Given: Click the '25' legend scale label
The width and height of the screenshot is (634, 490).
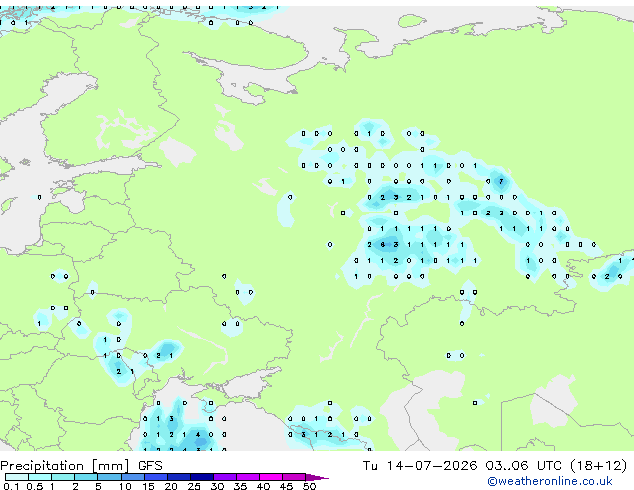Looking at the screenshot, I should [194, 486].
